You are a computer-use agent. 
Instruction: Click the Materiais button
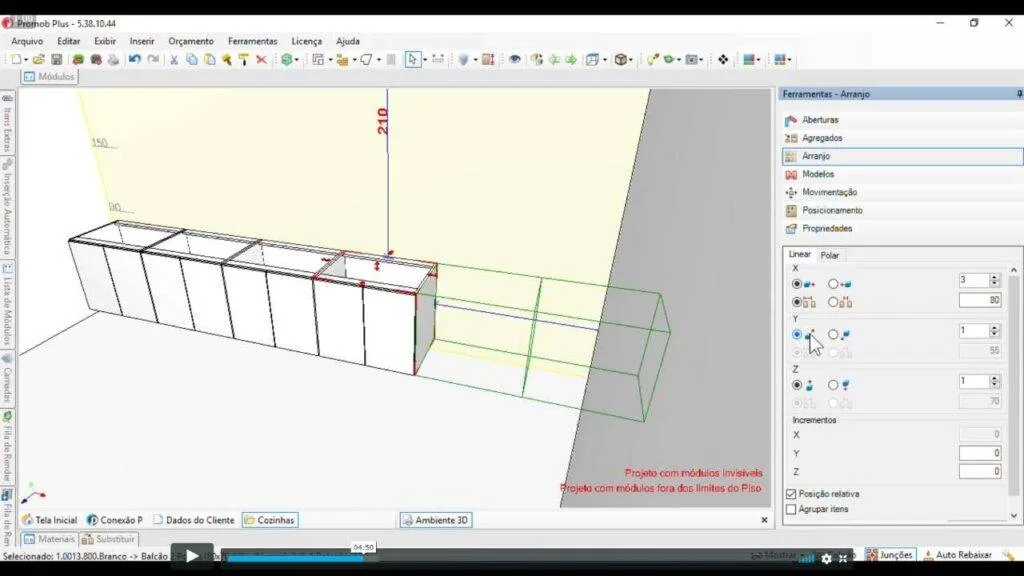click(x=50, y=539)
